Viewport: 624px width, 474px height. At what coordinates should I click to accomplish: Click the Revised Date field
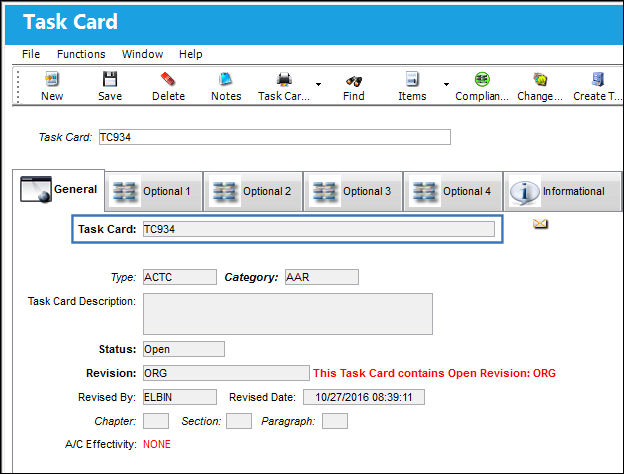(x=364, y=397)
